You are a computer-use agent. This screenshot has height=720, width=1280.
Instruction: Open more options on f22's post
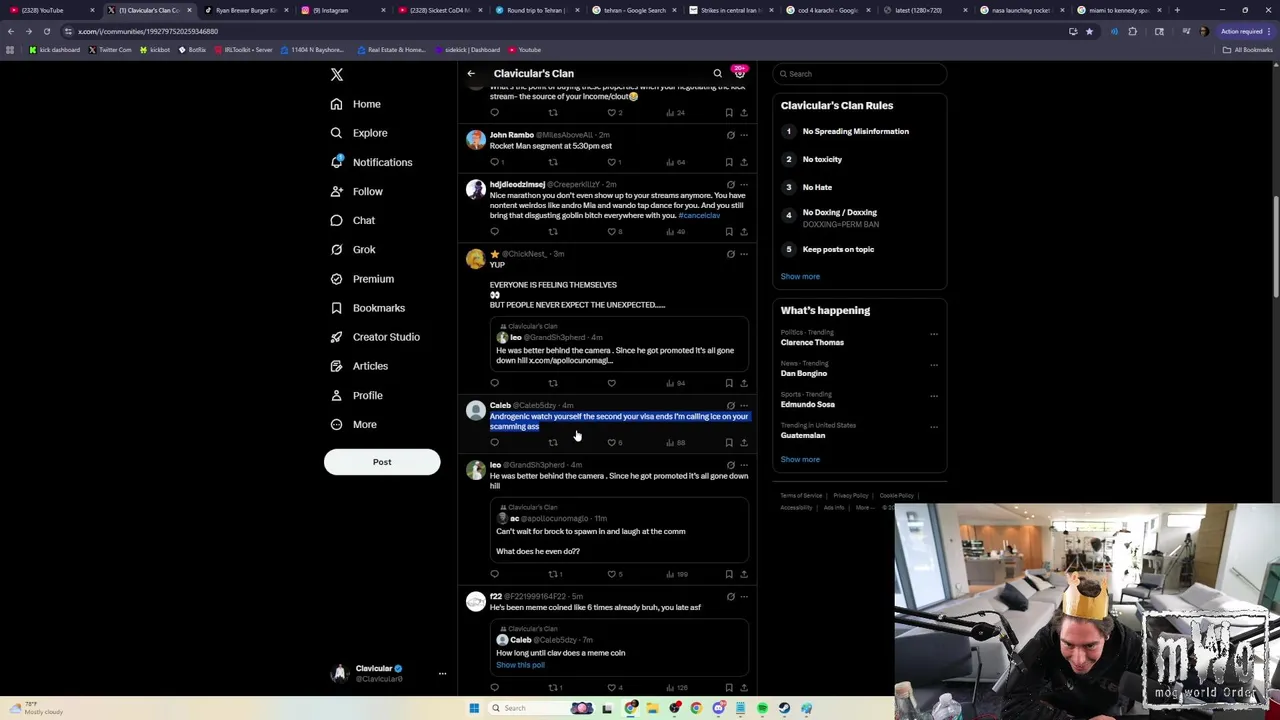[x=743, y=597]
